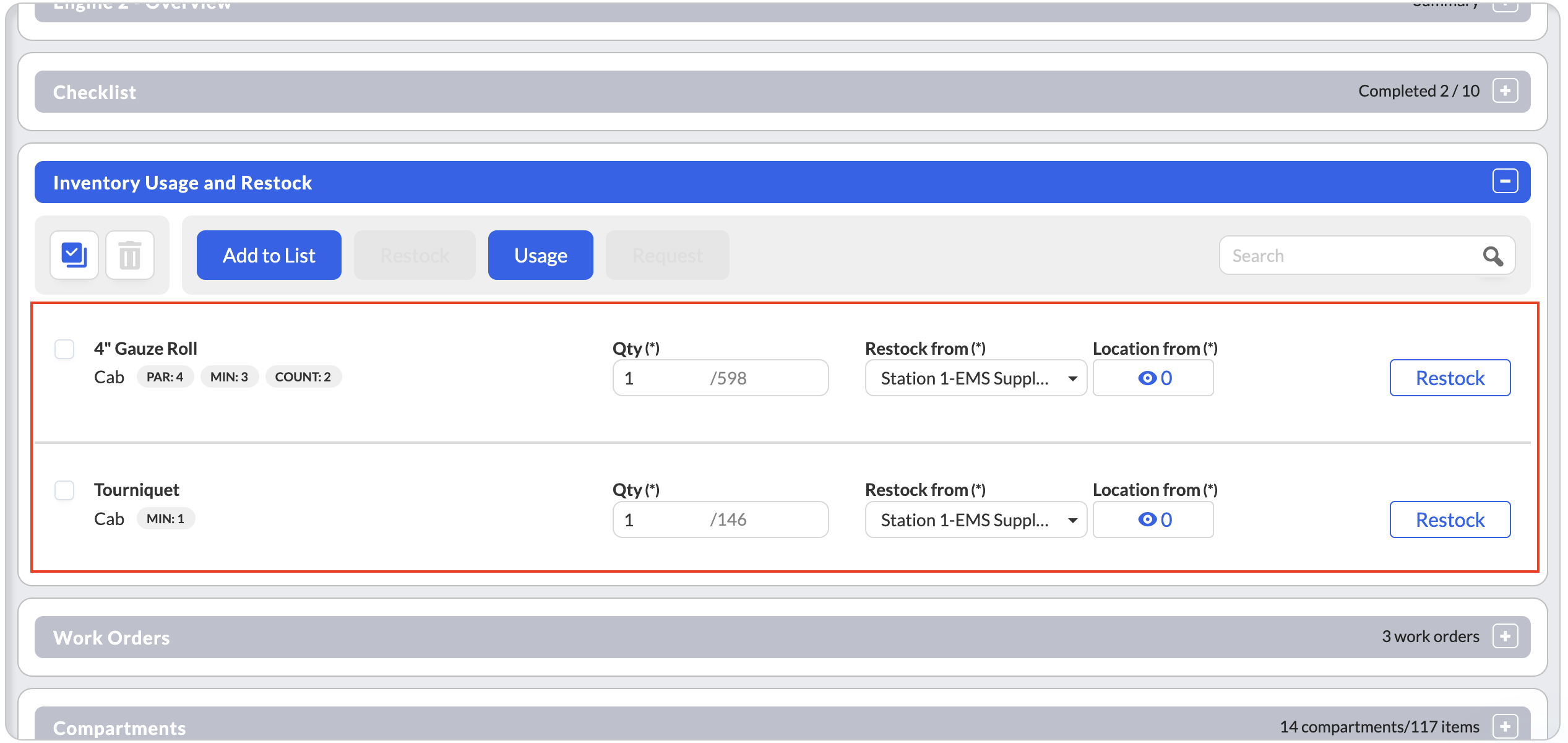Screen dimensions: 1568x743
Task: Click the 'COUNT: 2' badge
Action: tap(303, 377)
